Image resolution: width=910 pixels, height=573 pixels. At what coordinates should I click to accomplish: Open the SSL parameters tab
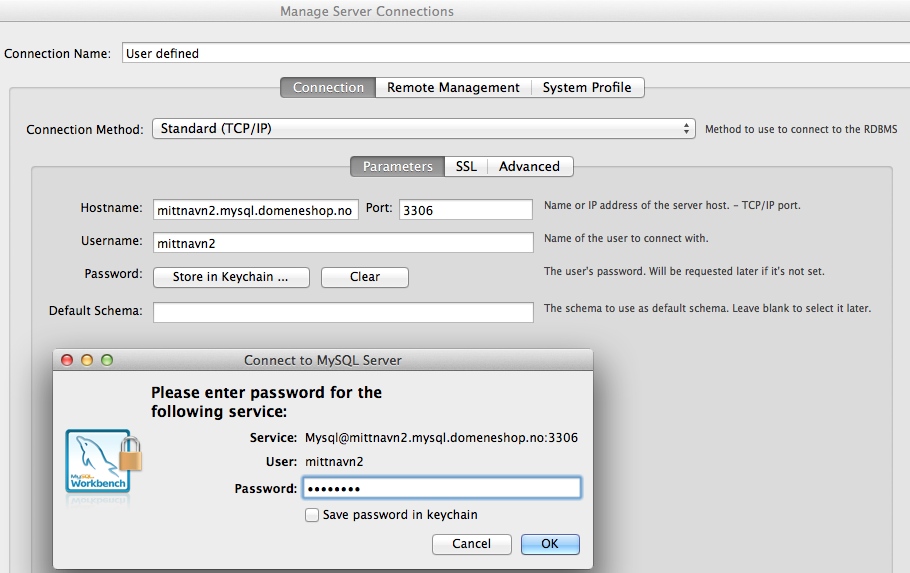[466, 167]
